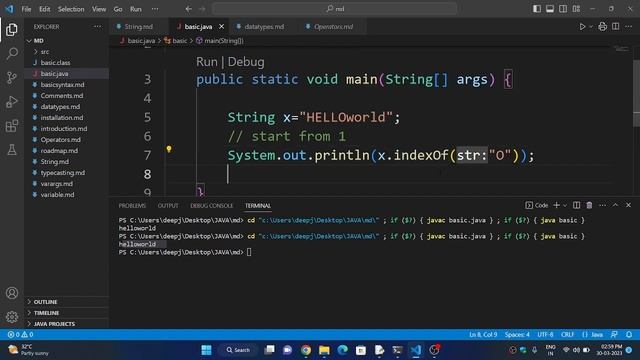Screen dimensions: 640x360
Task: Click the split editor right icon
Action: (x=616, y=27)
